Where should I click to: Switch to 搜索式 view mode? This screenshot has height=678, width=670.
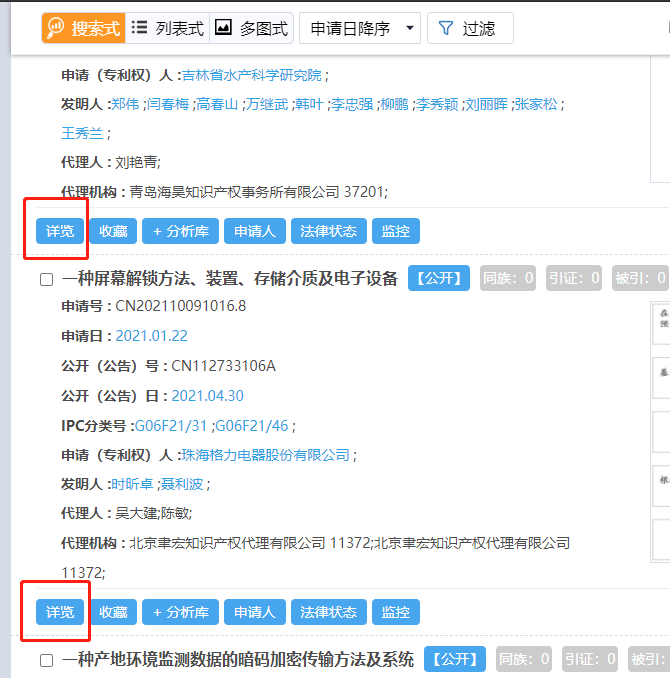coord(83,28)
